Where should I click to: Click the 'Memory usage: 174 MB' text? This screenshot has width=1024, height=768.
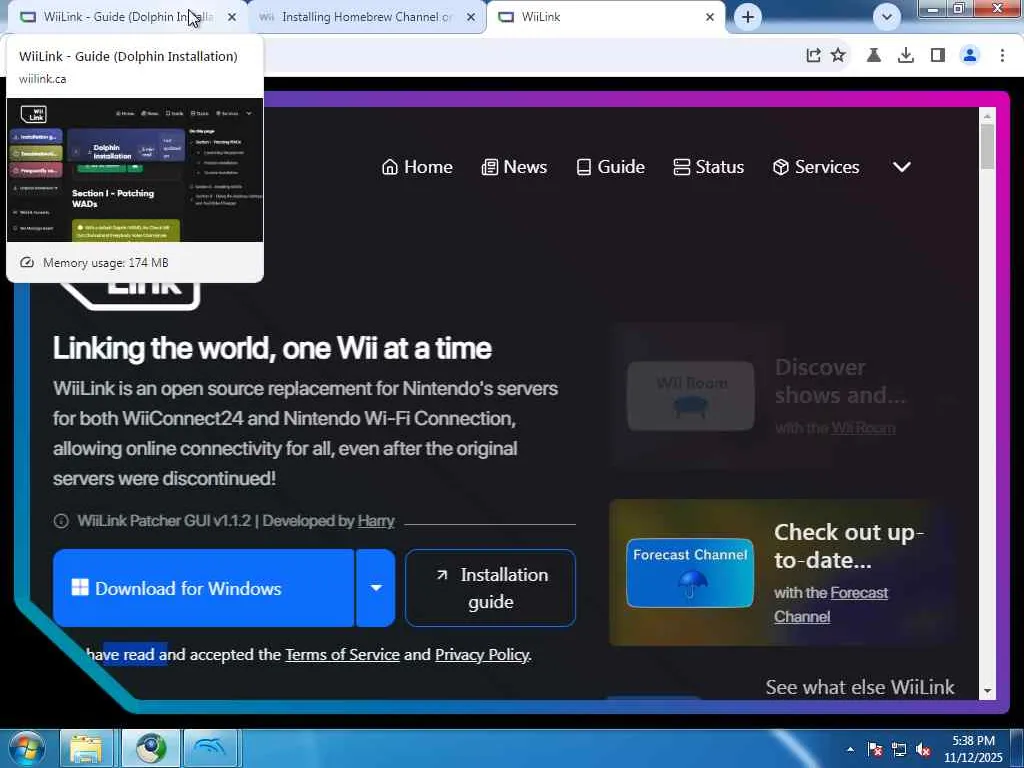click(106, 263)
